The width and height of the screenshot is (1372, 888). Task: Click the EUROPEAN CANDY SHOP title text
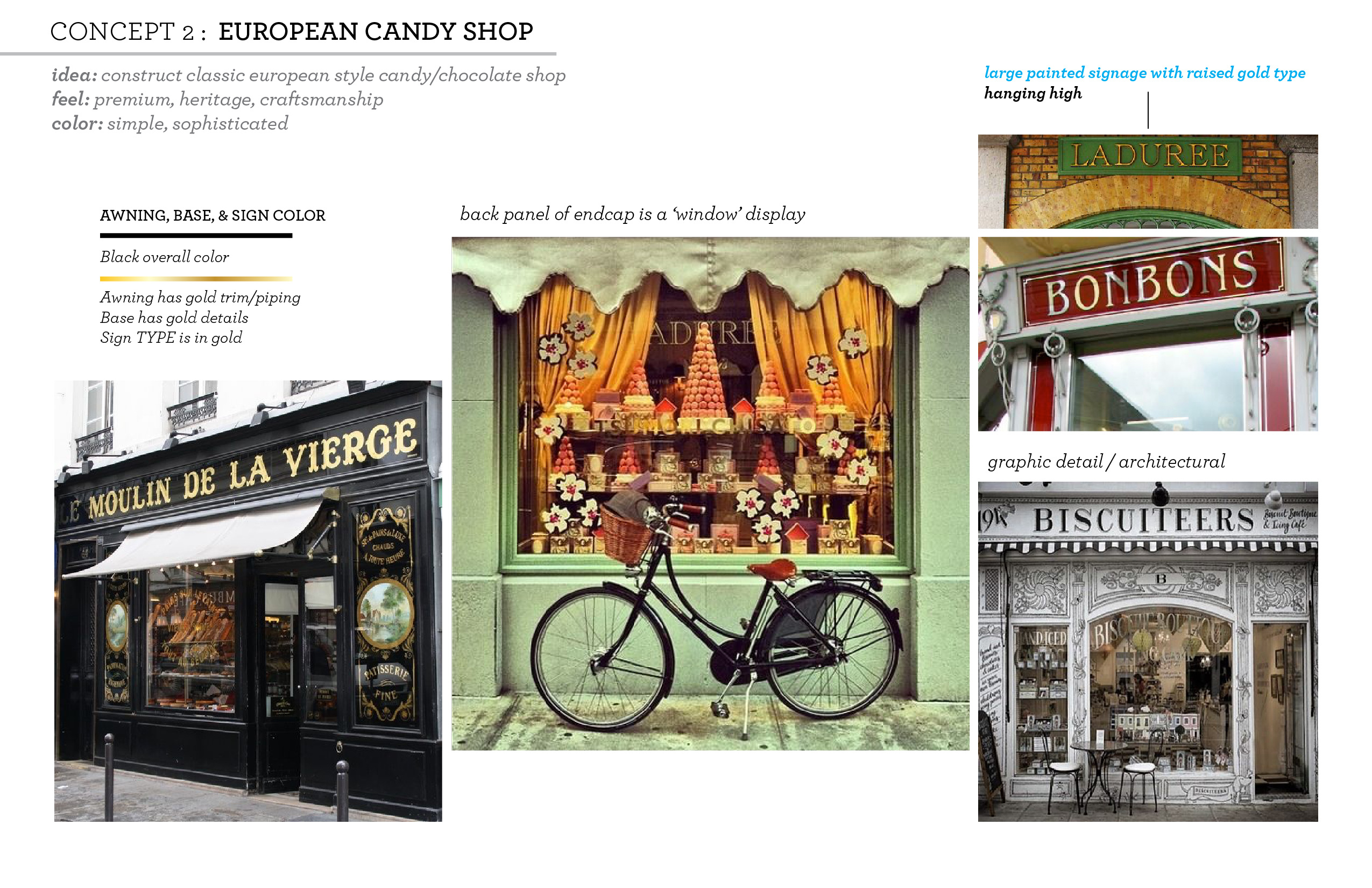click(376, 32)
